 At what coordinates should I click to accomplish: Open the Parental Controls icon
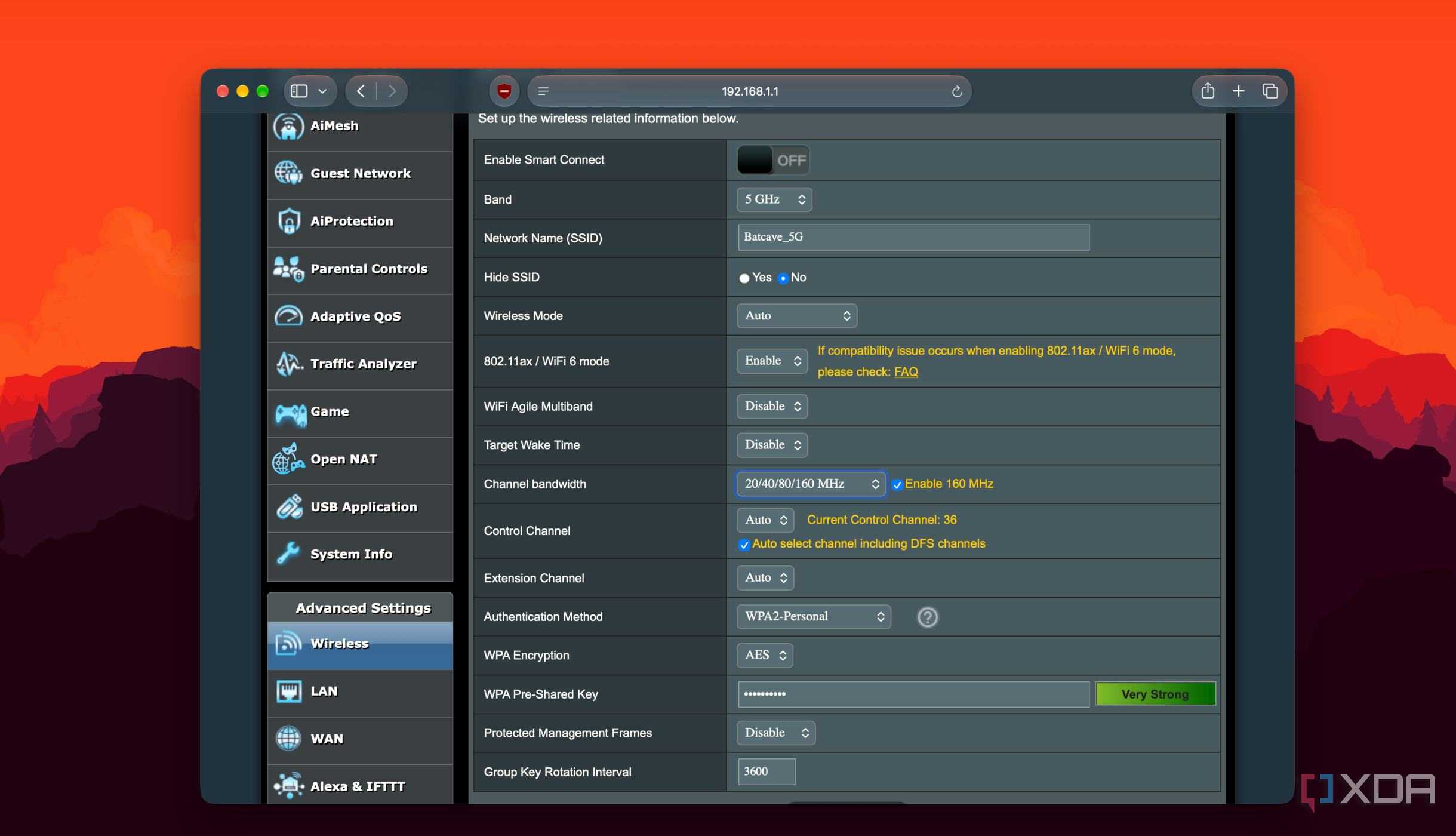(x=289, y=269)
